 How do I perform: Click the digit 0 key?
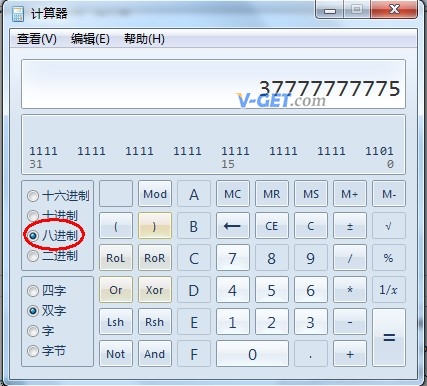click(x=252, y=354)
